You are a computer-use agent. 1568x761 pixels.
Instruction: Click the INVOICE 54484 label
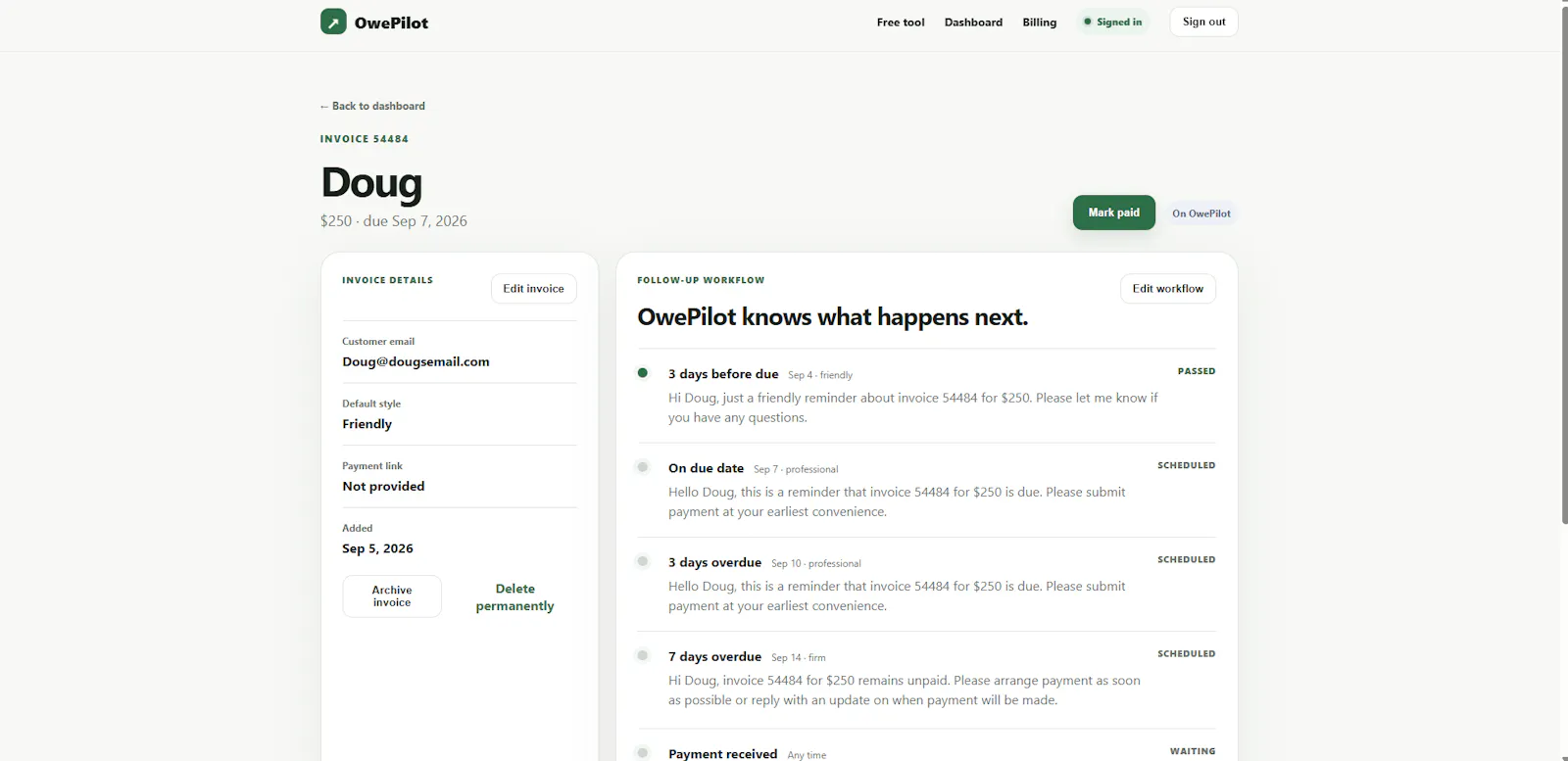coord(364,139)
